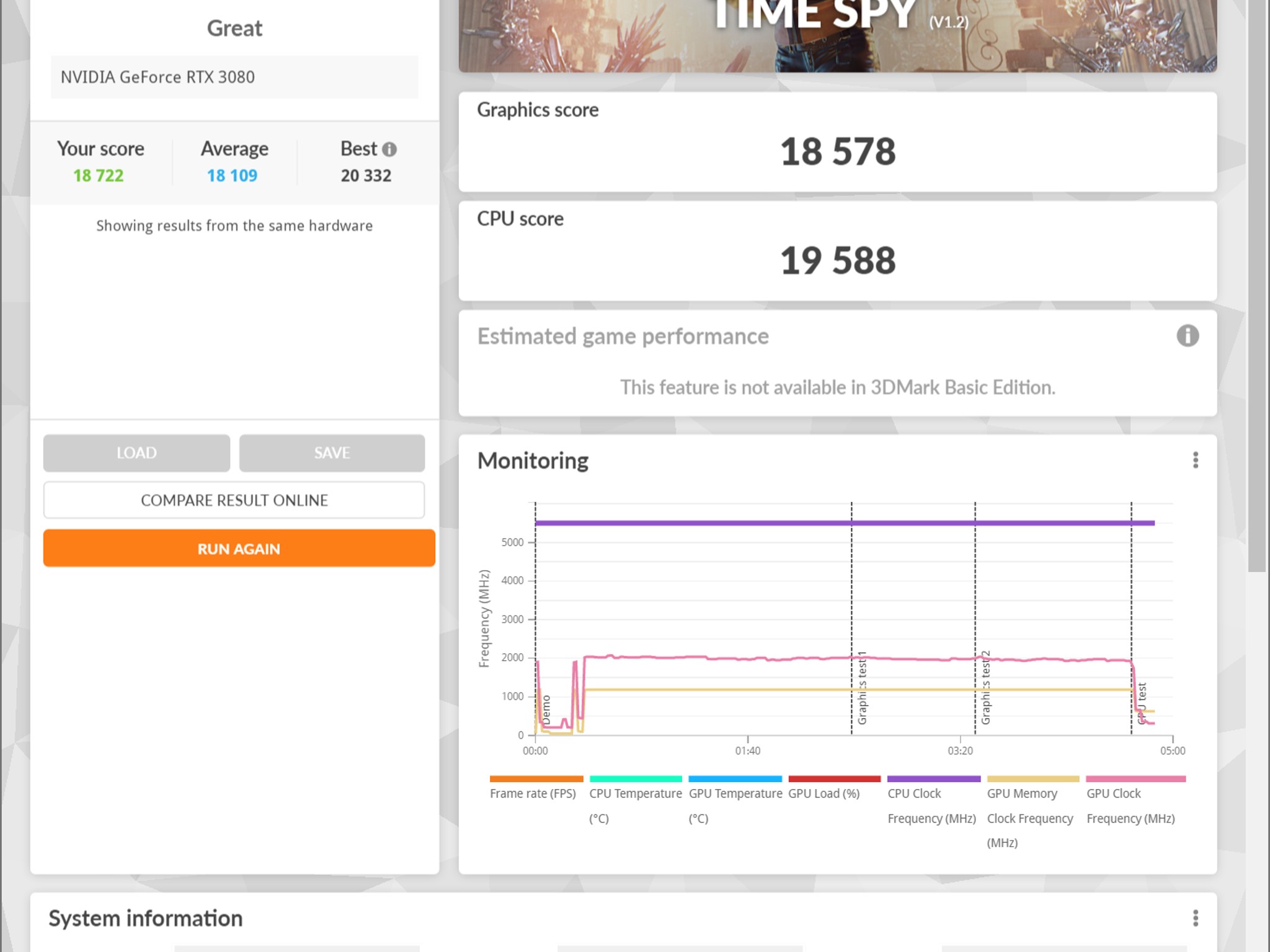The image size is (1270, 952).
Task: Click the System information heading
Action: pyautogui.click(x=146, y=919)
